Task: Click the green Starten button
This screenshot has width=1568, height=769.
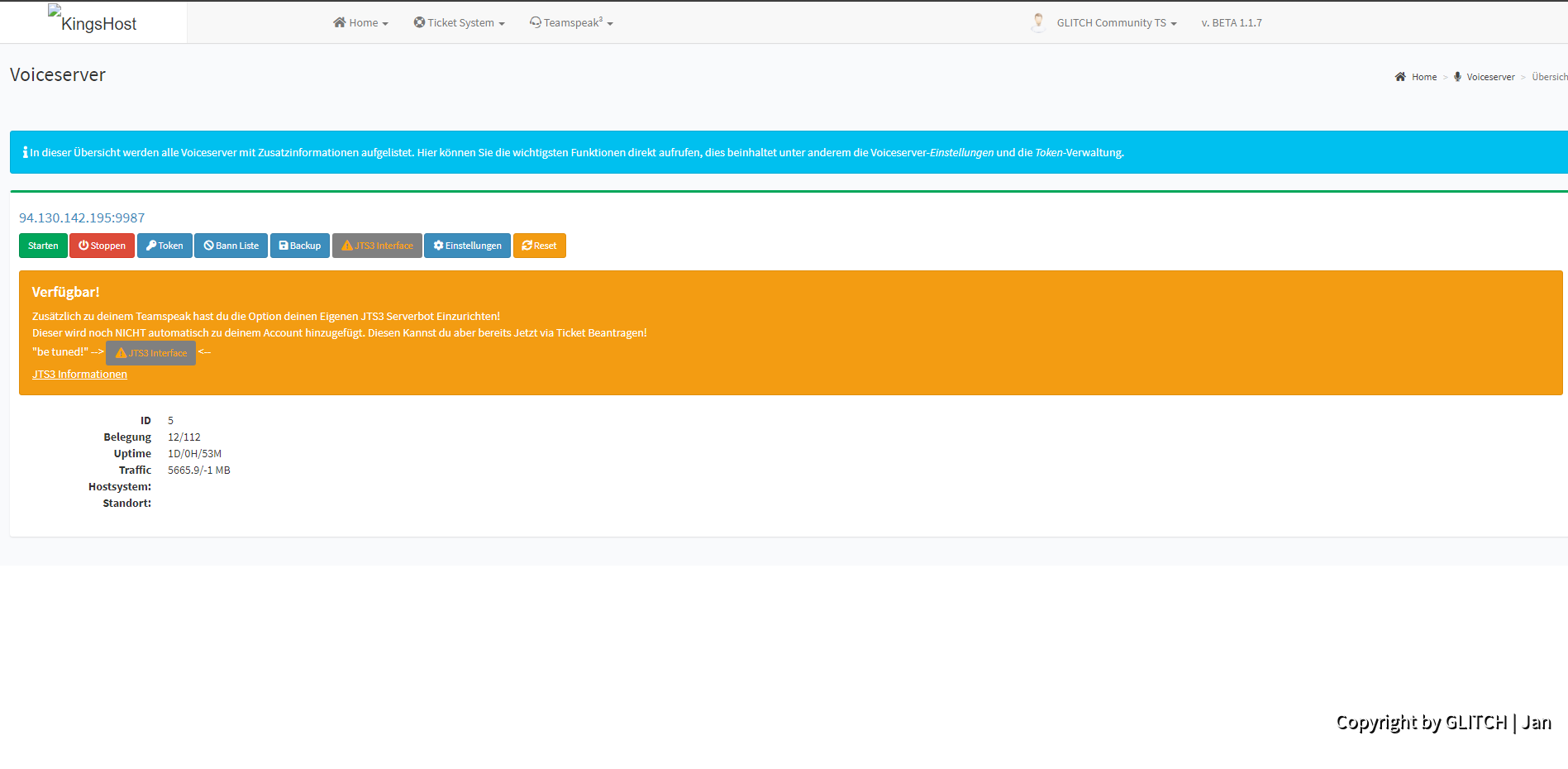Action: [43, 246]
